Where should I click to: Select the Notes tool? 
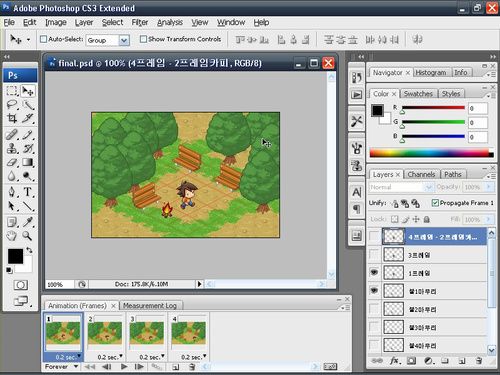12,222
